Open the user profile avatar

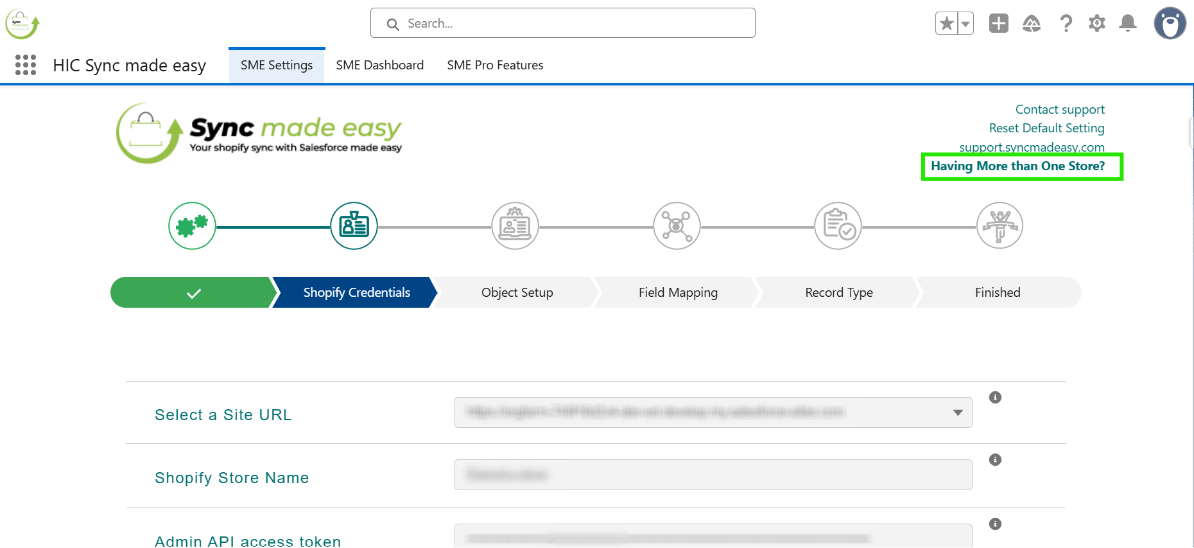(x=1170, y=24)
